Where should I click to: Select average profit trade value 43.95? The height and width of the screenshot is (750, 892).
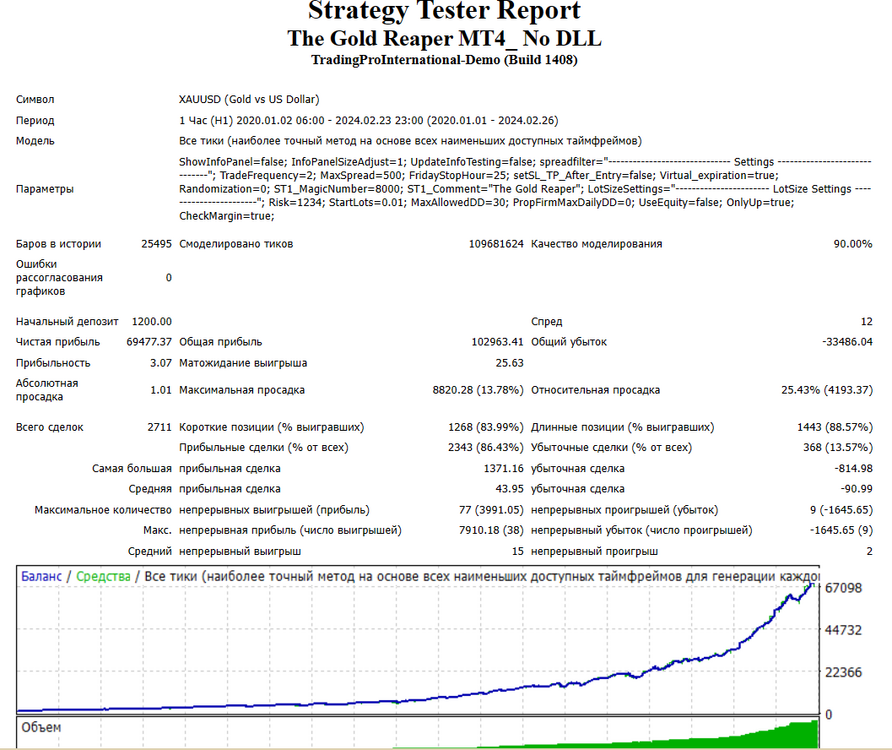point(509,489)
